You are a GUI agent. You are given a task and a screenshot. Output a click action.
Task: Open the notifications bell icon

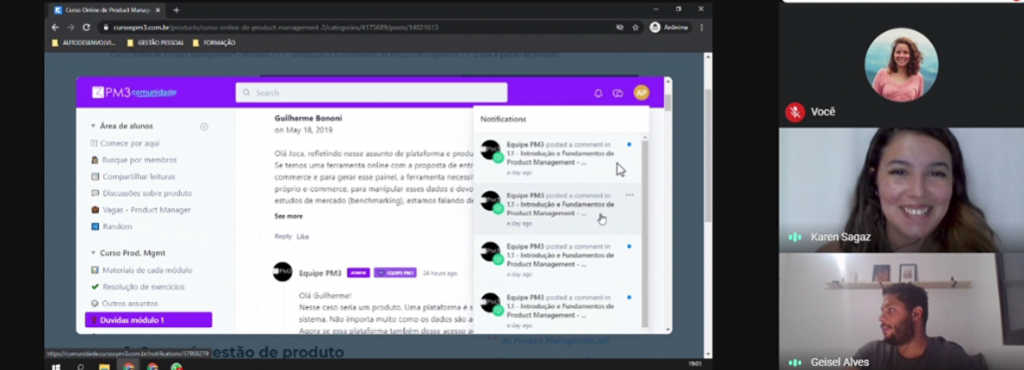click(x=598, y=93)
